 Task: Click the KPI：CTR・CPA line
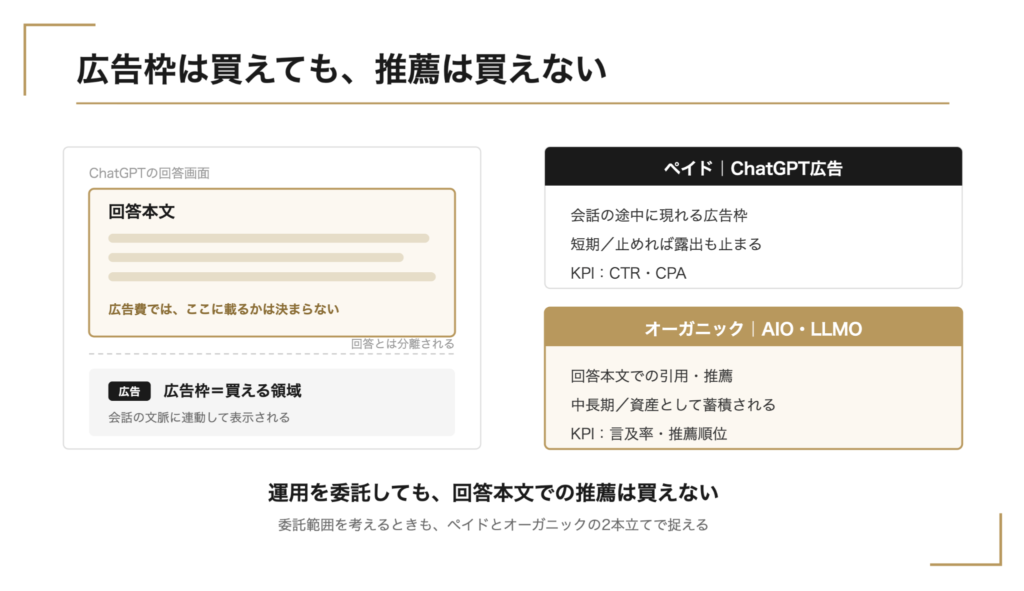[x=628, y=273]
